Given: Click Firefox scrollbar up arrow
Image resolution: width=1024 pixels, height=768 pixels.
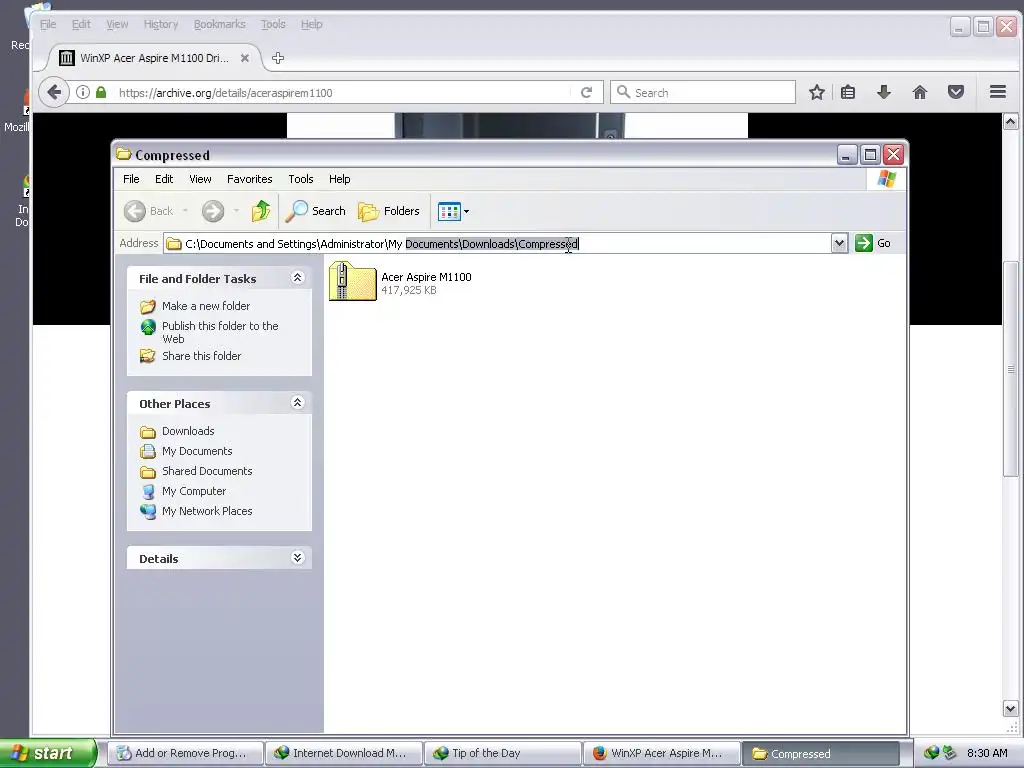Looking at the screenshot, I should (x=1010, y=121).
